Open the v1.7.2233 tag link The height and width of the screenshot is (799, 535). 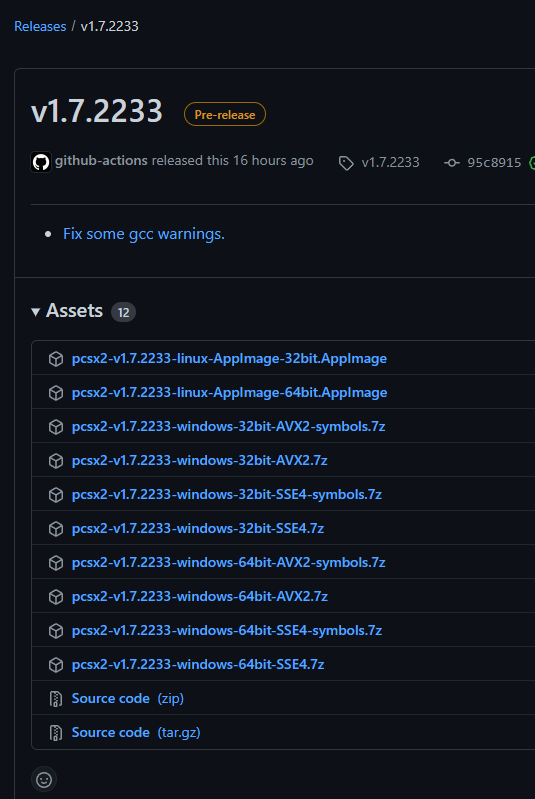click(x=390, y=163)
